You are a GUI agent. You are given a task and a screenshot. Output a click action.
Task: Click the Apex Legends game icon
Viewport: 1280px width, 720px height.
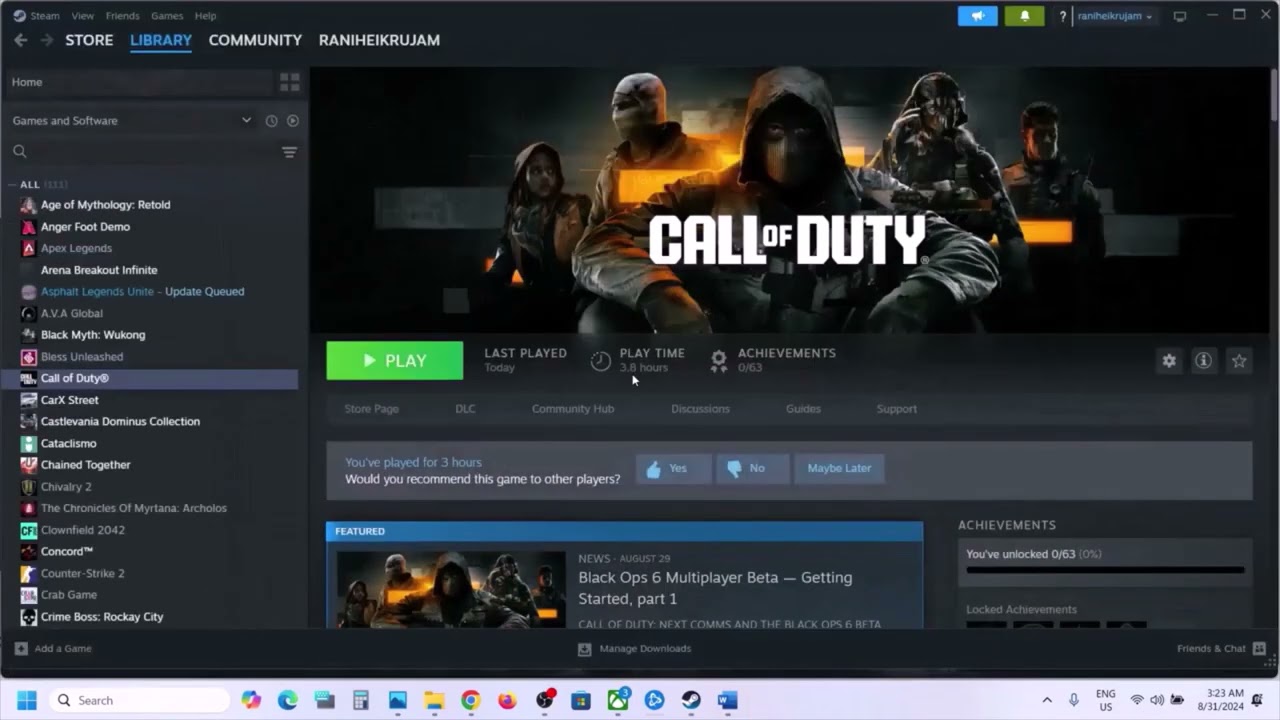click(28, 248)
